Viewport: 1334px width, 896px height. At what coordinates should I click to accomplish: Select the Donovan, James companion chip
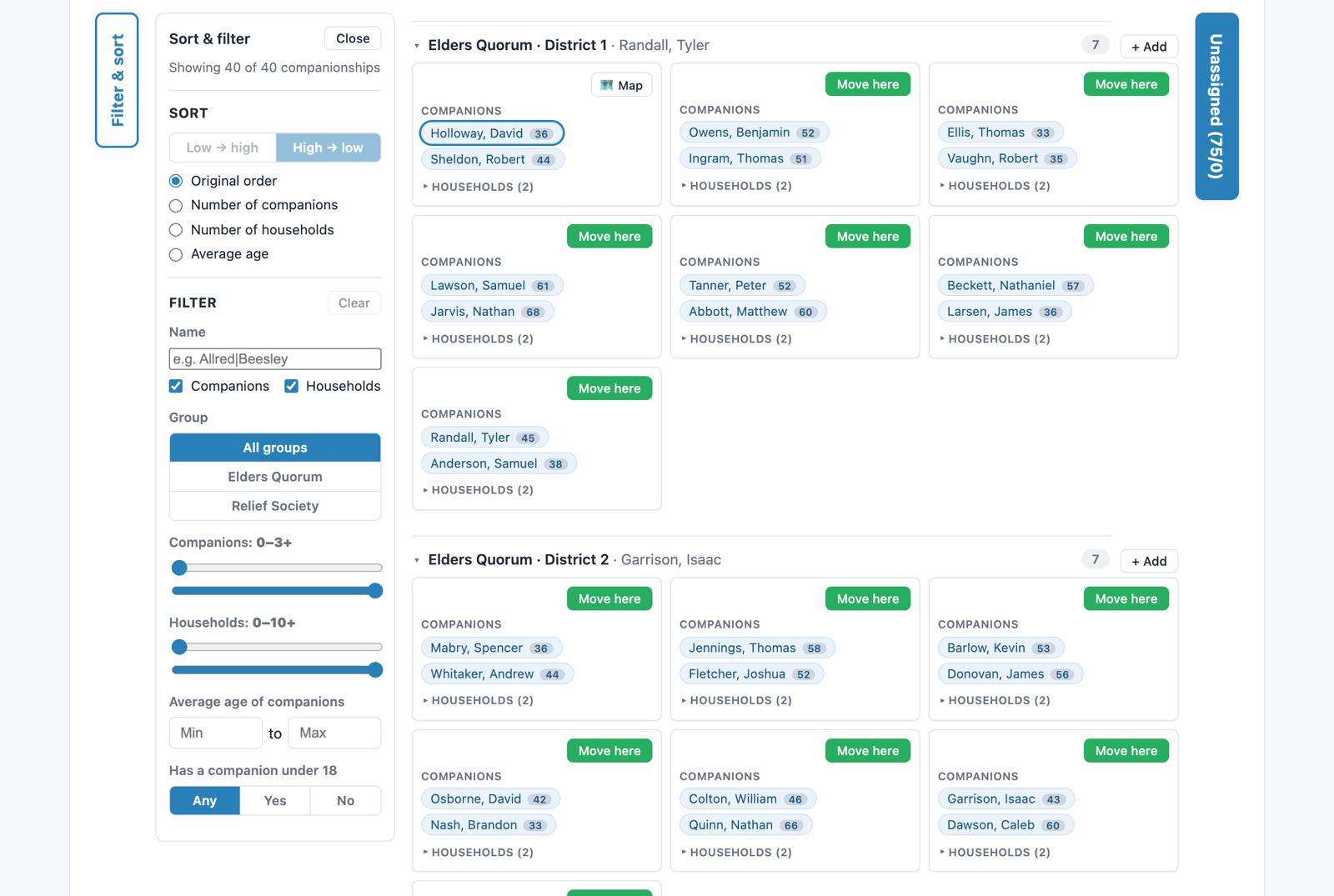point(1011,673)
